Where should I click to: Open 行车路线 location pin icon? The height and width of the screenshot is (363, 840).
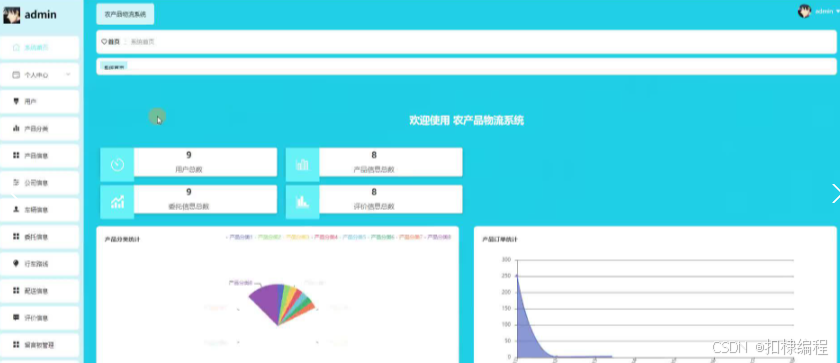click(x=16, y=263)
